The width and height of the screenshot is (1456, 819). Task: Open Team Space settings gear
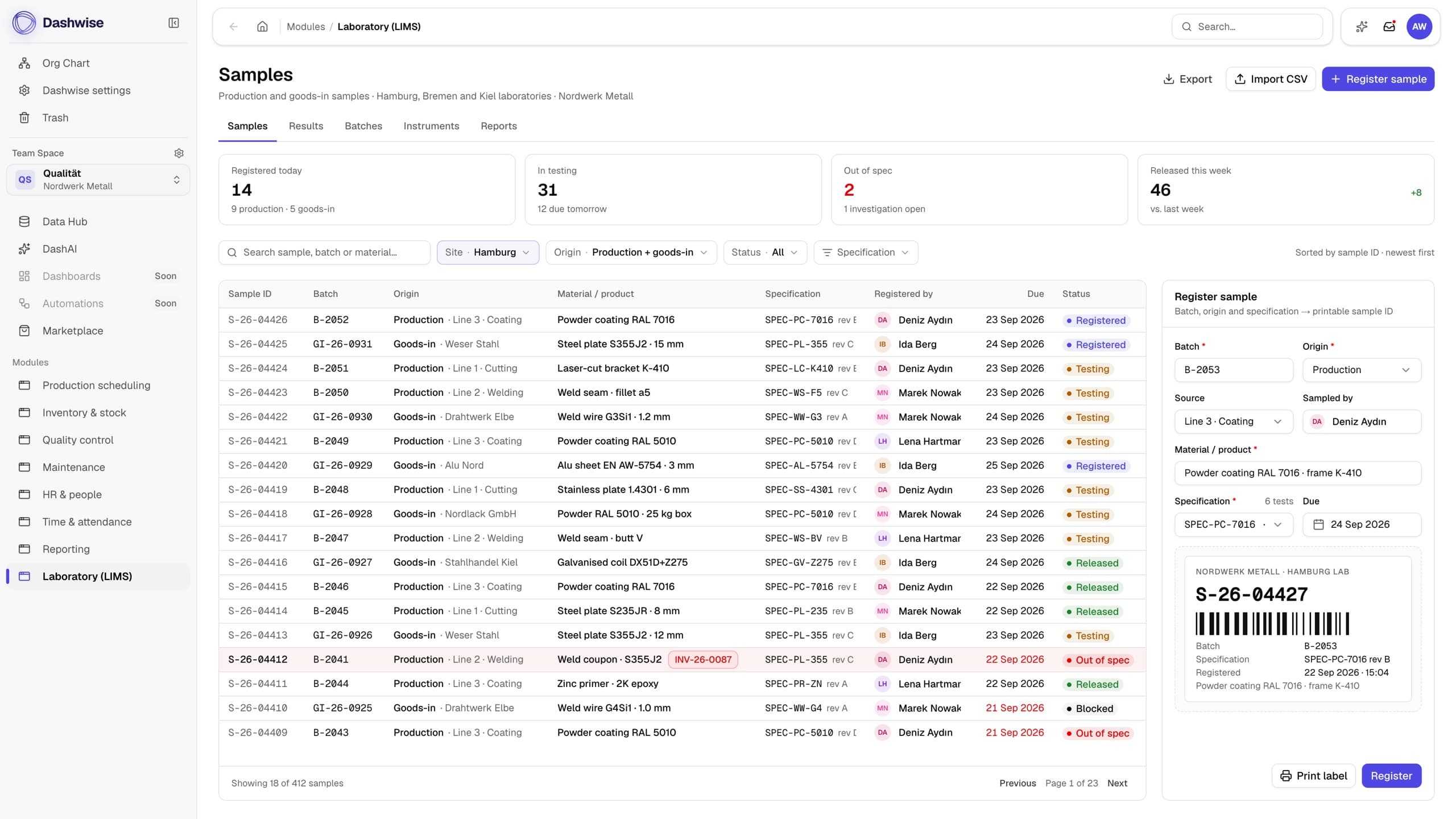[x=179, y=153]
